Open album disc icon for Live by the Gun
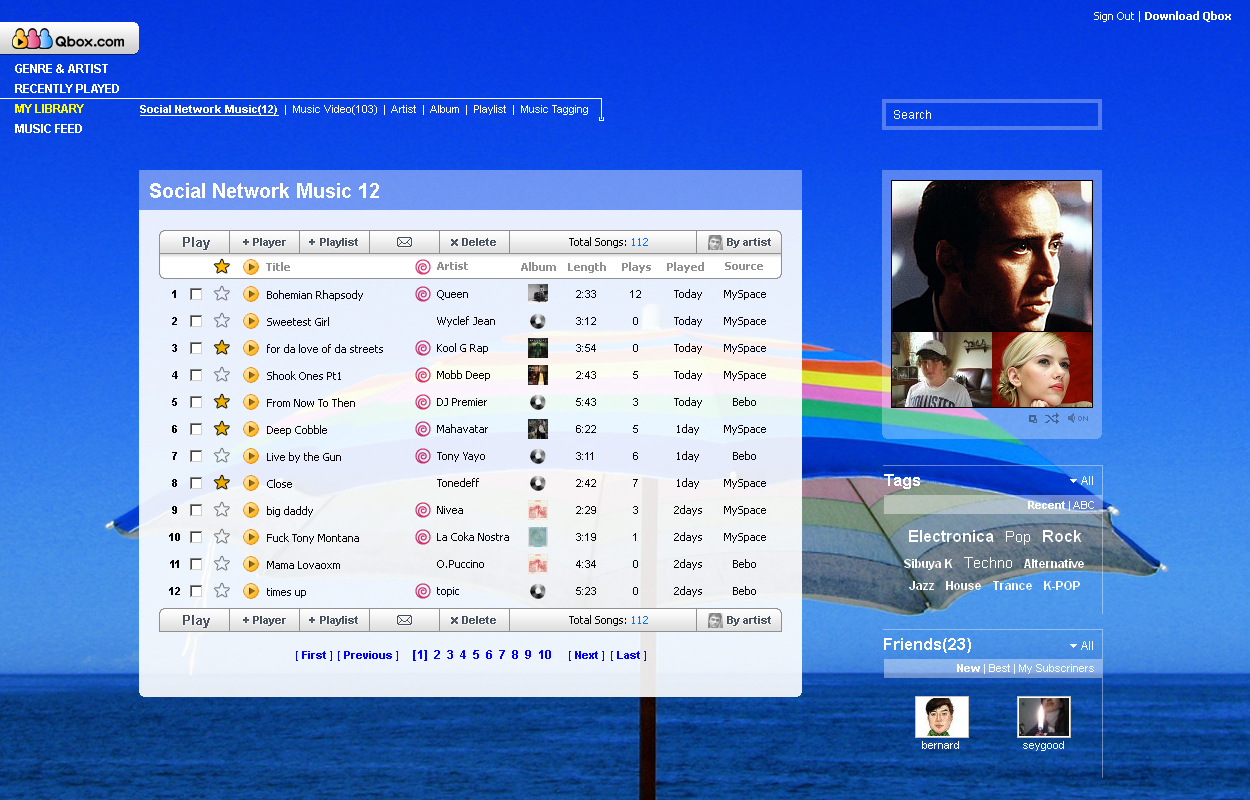The height and width of the screenshot is (800, 1250). [538, 456]
